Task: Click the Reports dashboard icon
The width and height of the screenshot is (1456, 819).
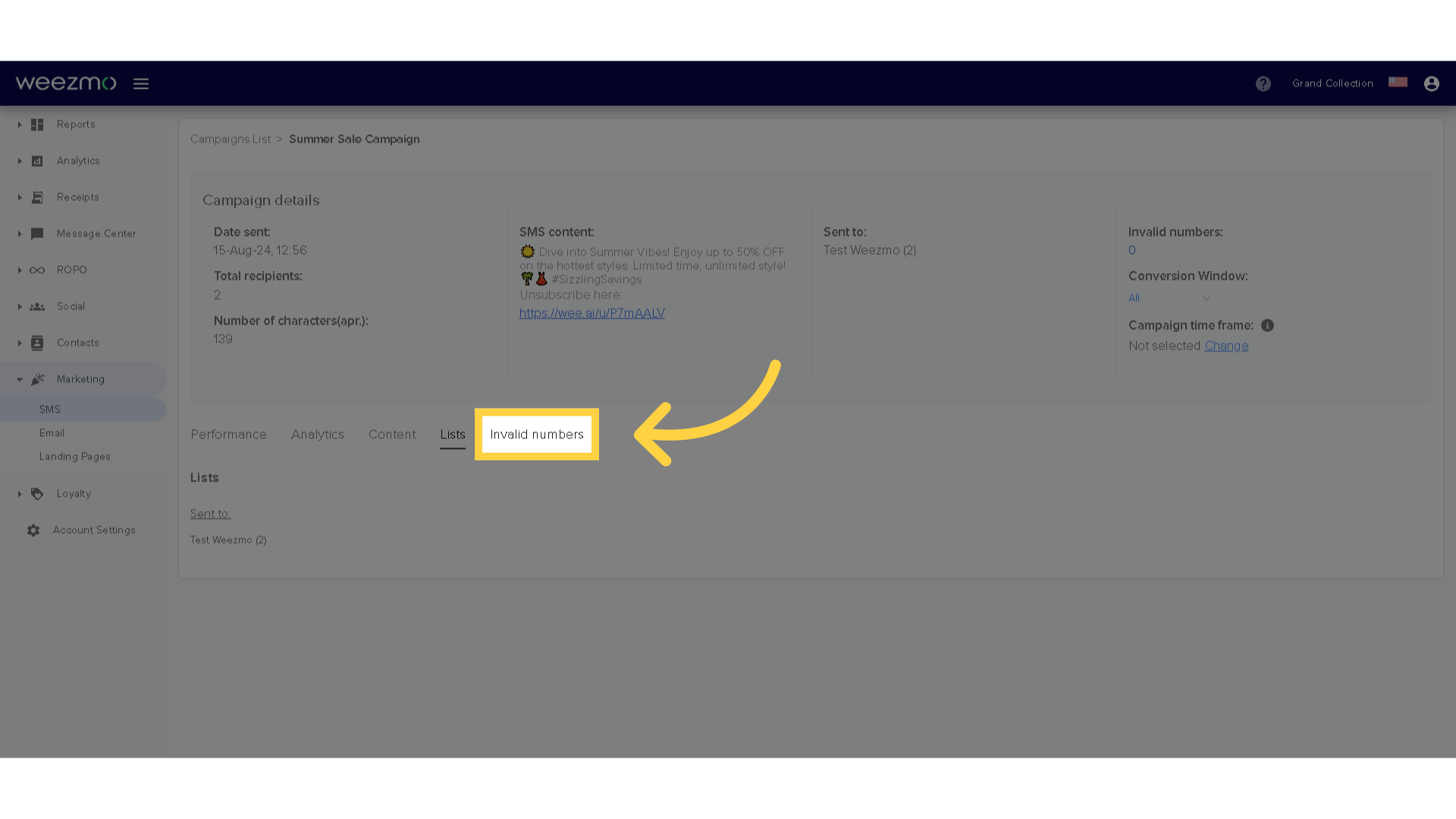Action: coord(37,124)
